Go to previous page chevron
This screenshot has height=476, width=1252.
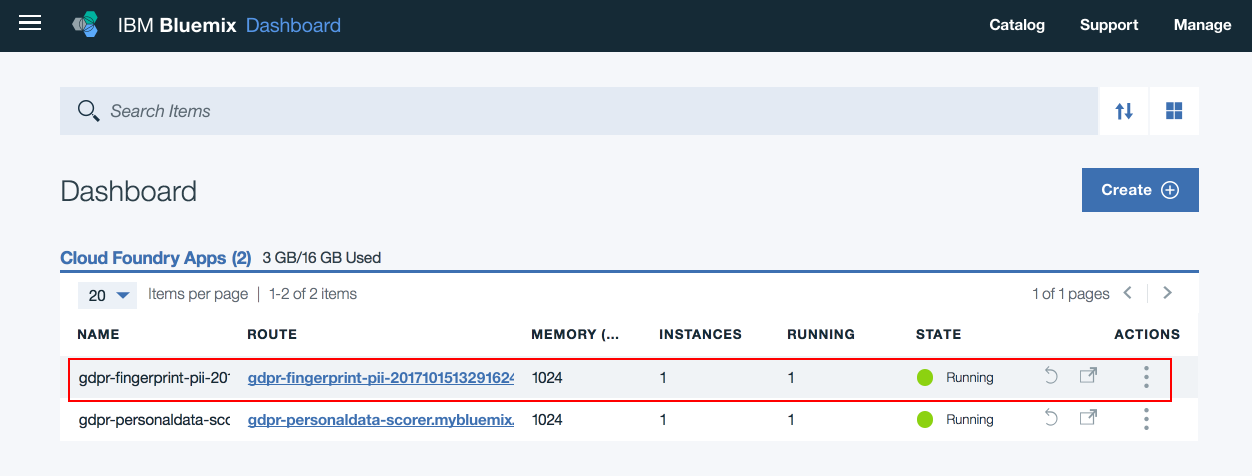coord(1127,293)
